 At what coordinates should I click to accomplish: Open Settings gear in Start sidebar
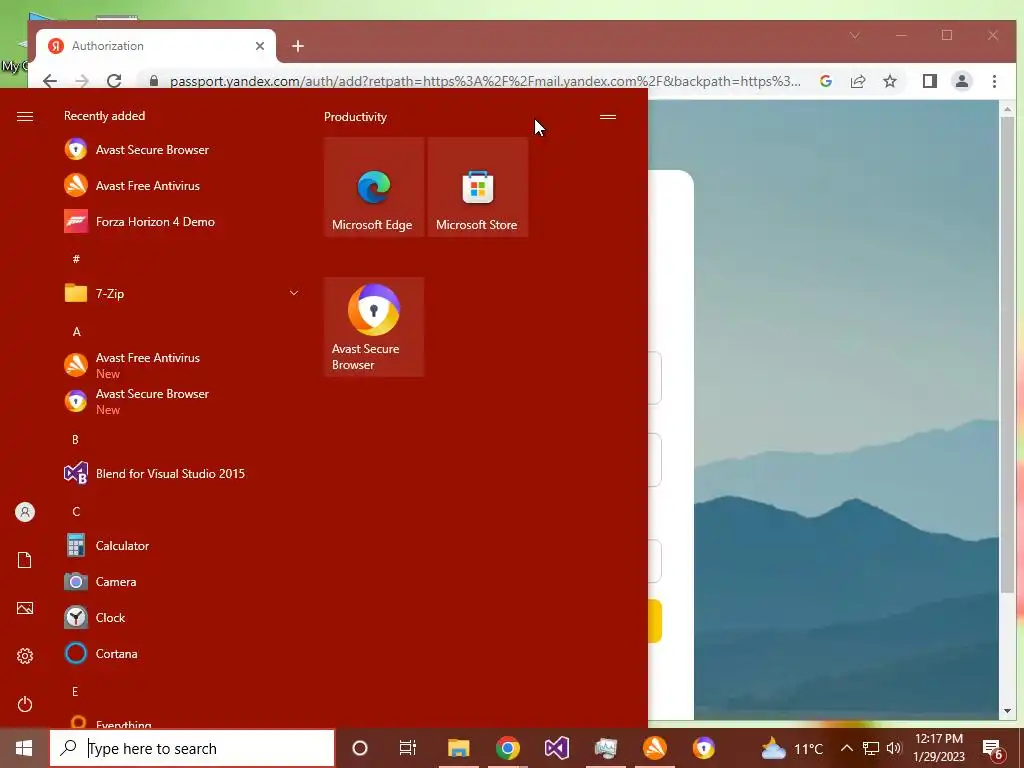pos(25,656)
